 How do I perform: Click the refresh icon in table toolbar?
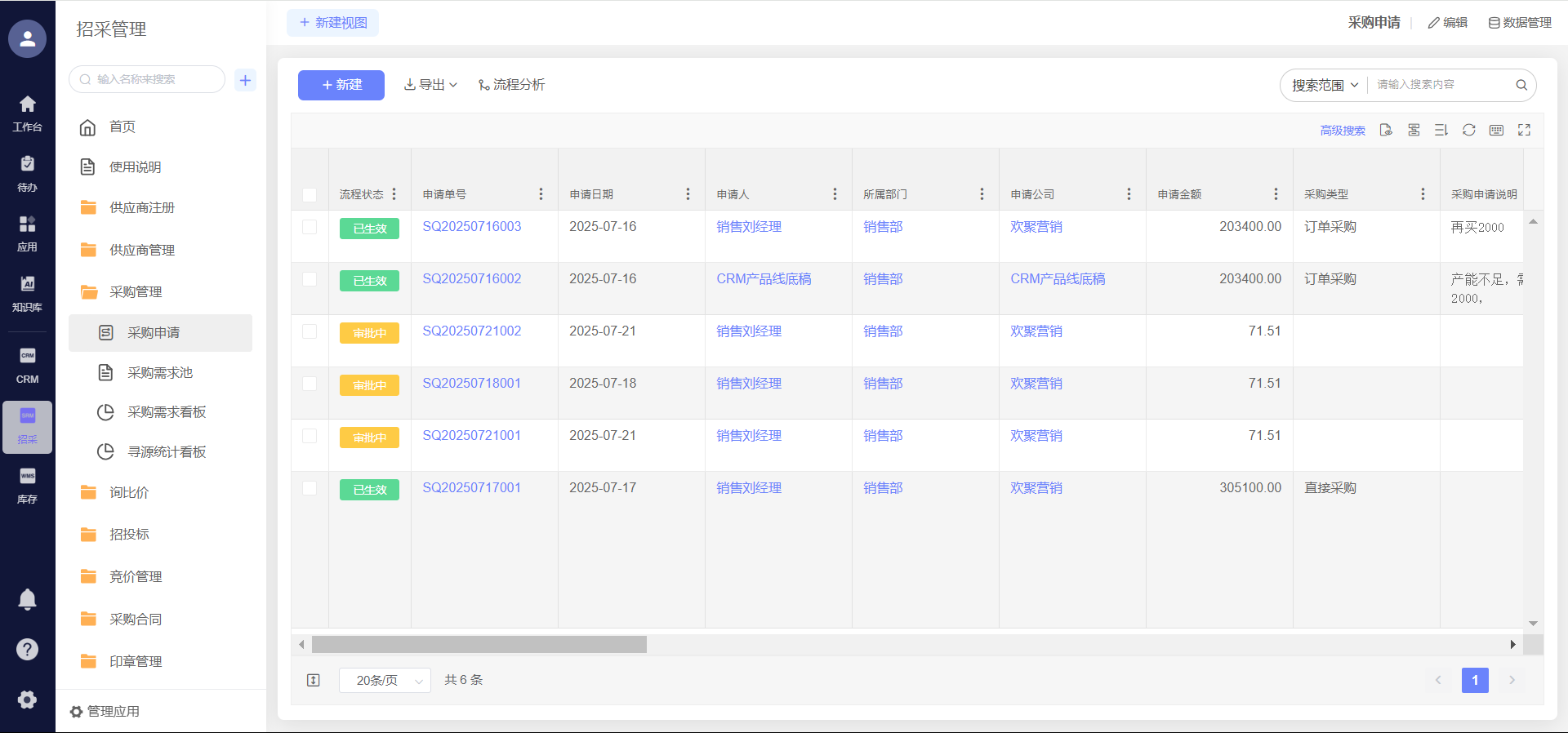(1468, 130)
